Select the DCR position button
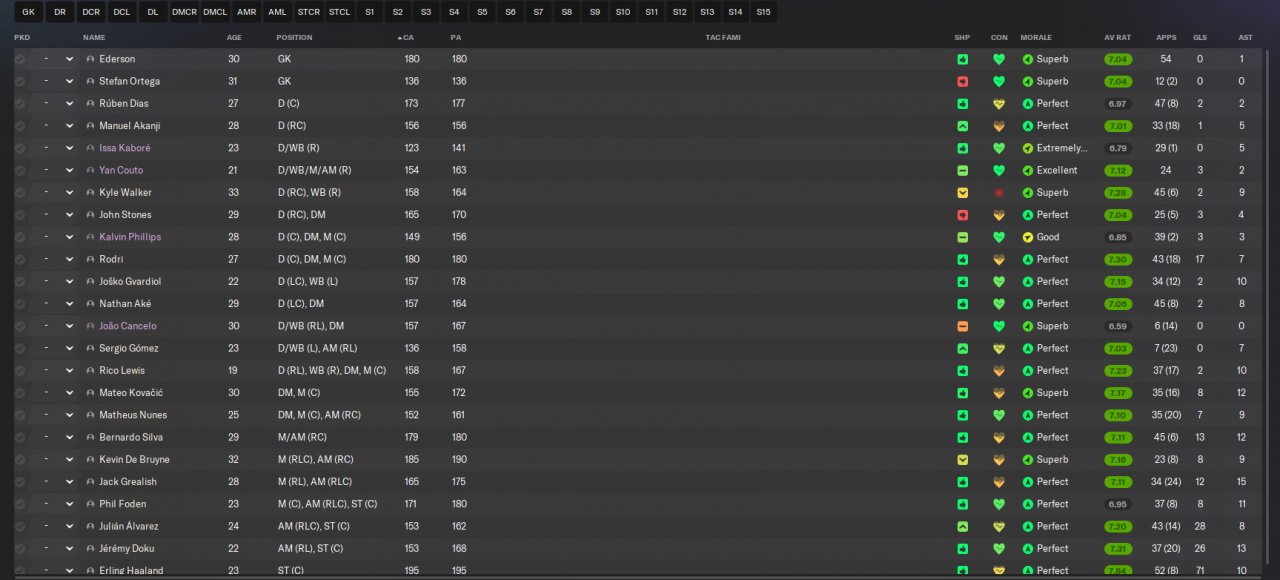 (x=91, y=12)
